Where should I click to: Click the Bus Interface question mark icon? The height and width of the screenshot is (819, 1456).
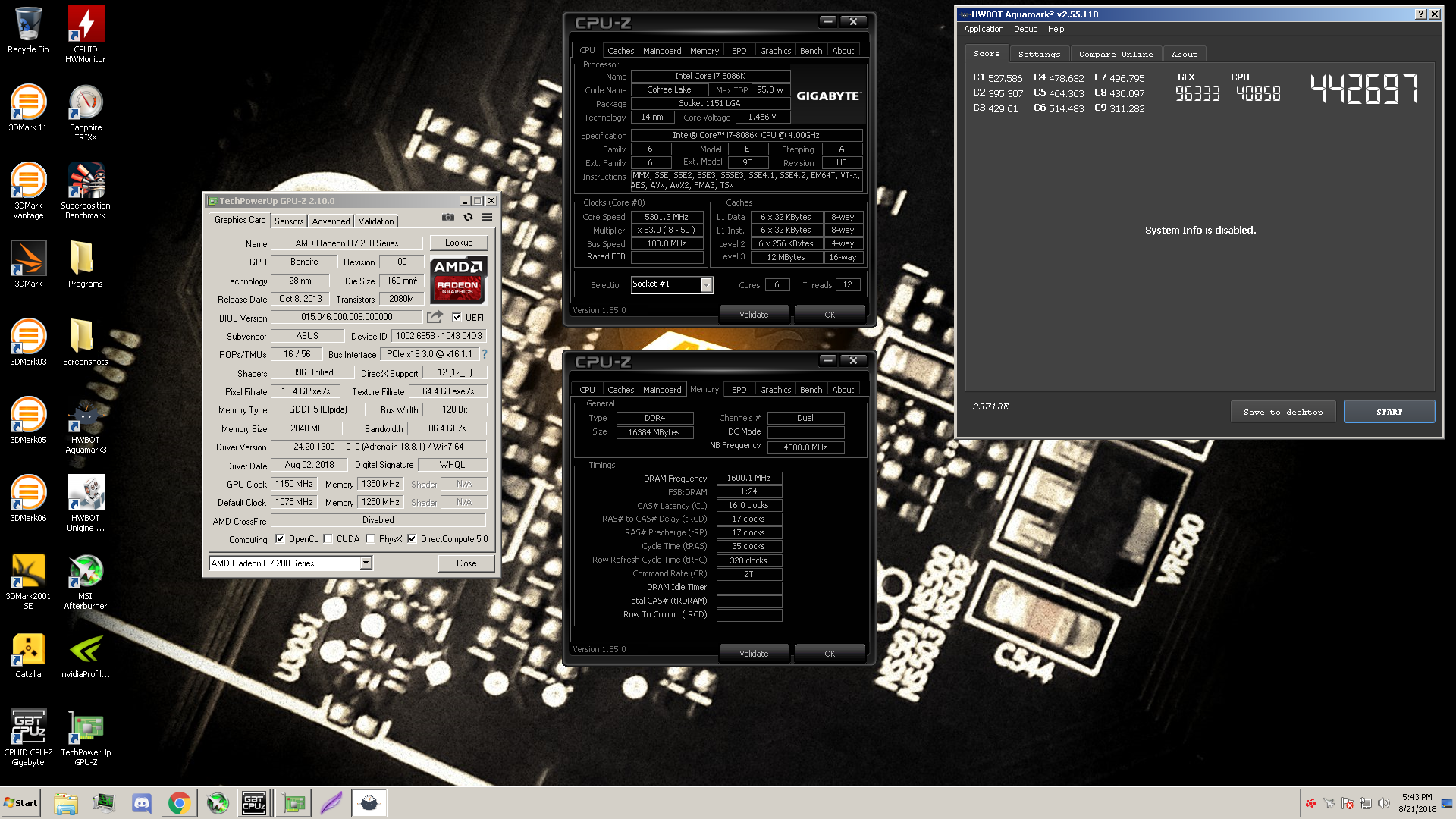pos(485,354)
